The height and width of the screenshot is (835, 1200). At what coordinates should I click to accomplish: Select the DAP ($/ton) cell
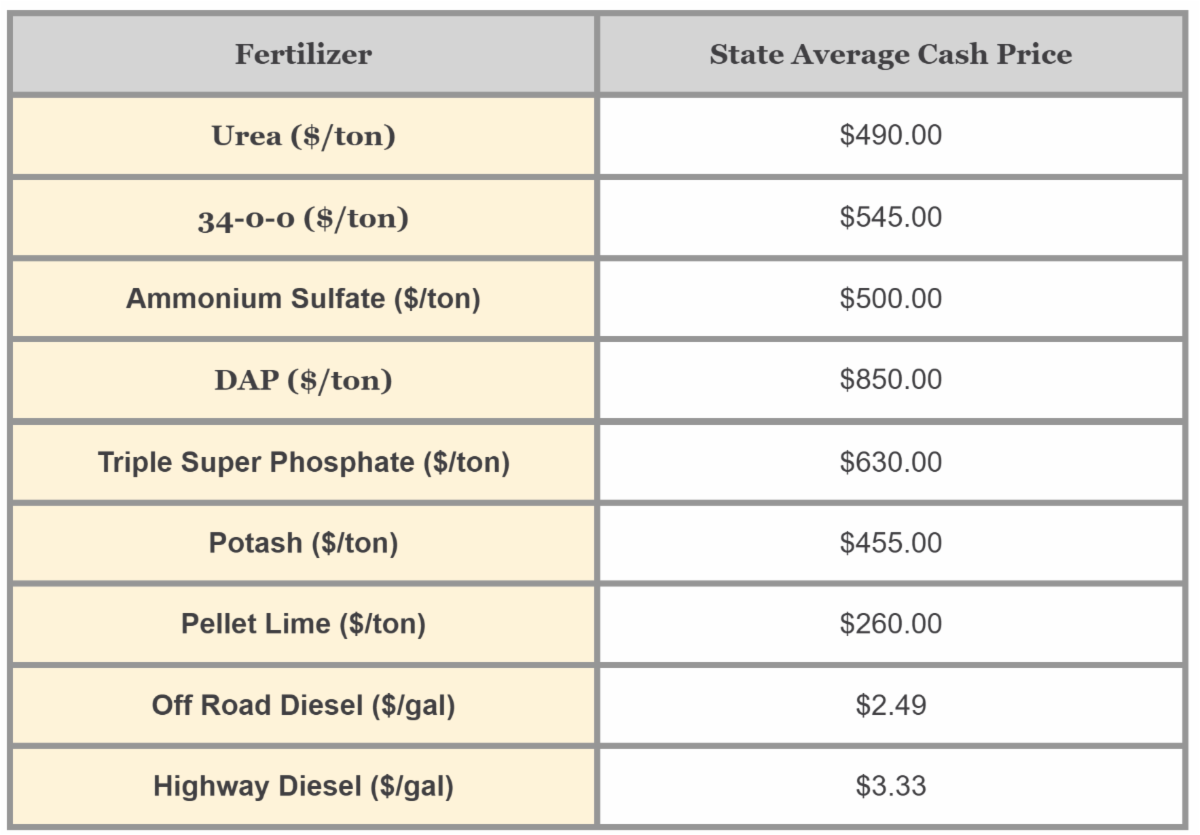[x=303, y=380]
